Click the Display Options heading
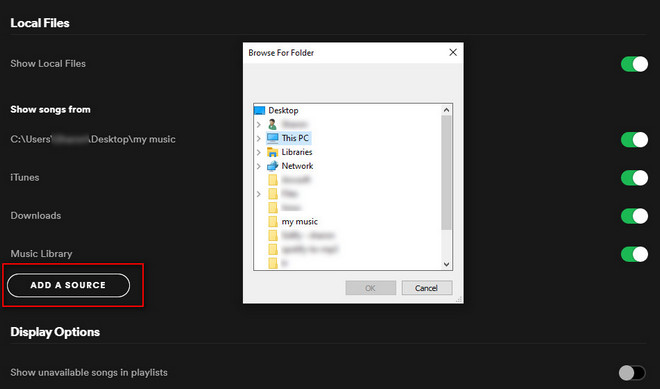The height and width of the screenshot is (389, 660). 55,332
